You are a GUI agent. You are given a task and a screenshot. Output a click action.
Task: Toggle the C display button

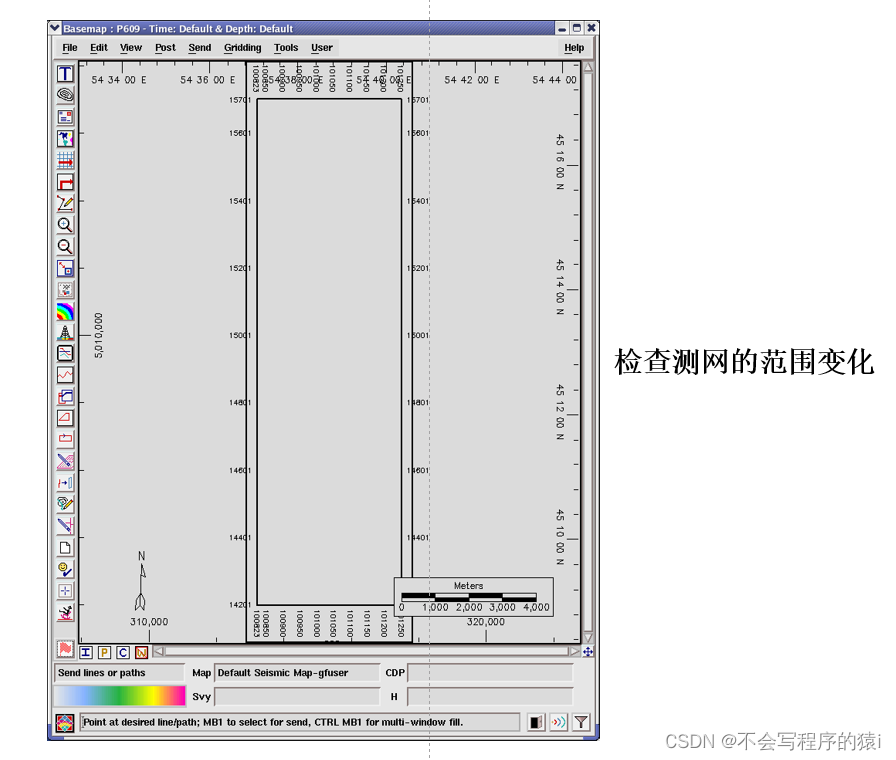[x=124, y=651]
